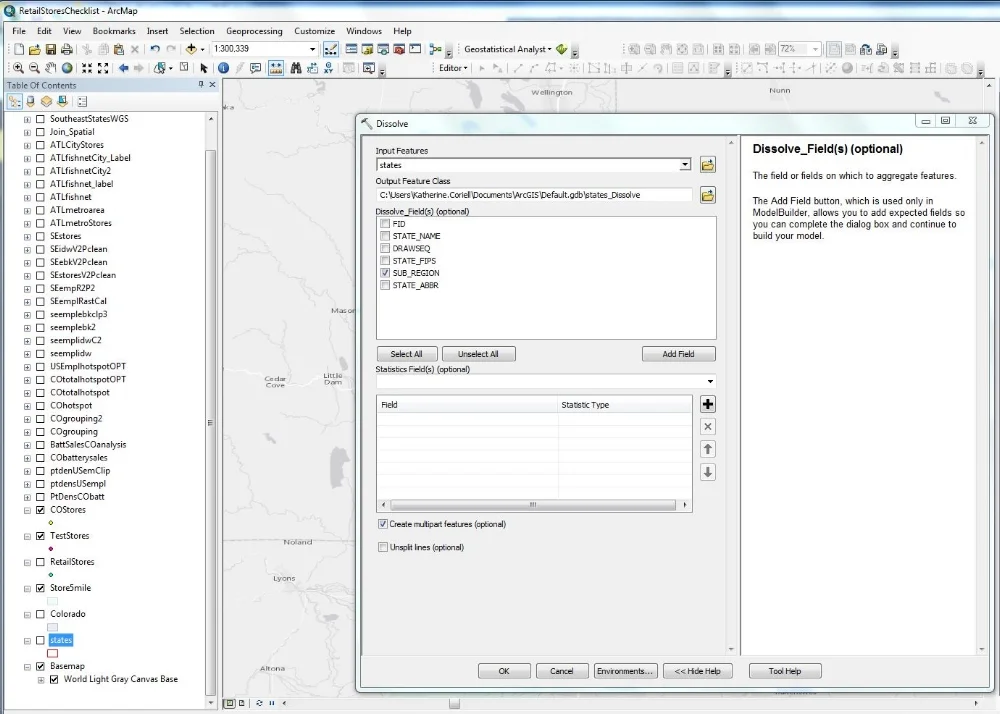The image size is (1000, 714).
Task: Select the Pan hand tool
Action: point(50,68)
